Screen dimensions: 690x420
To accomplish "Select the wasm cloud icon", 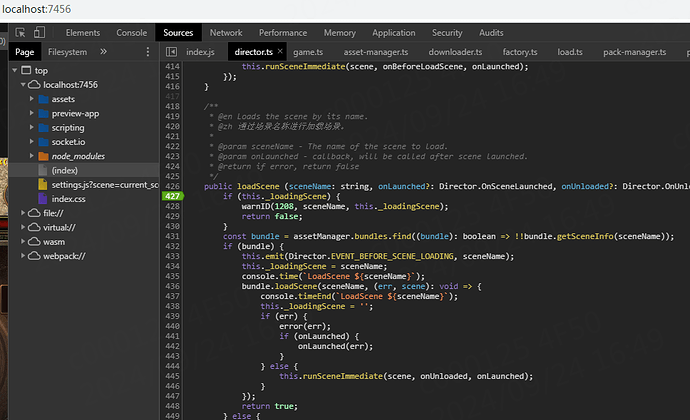I will (x=34, y=242).
